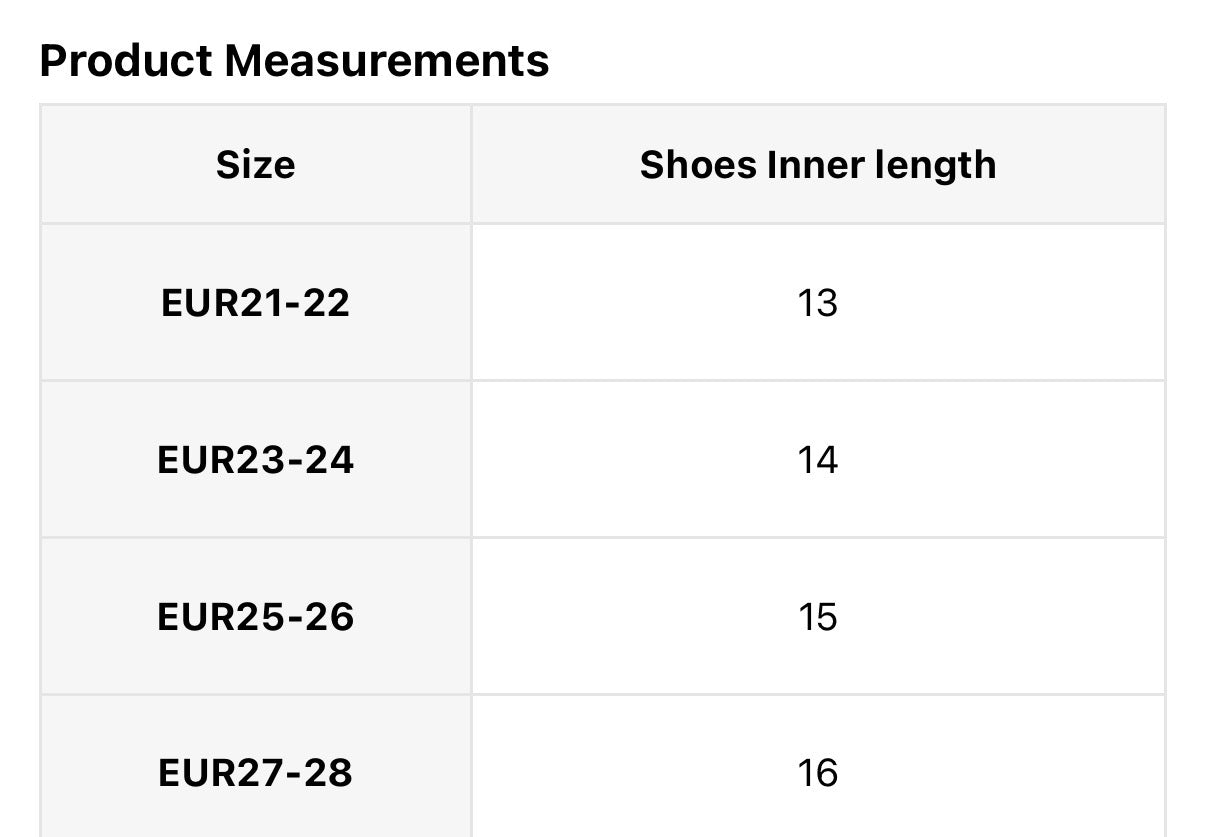Select the EUR27-28 size cell
Screen dimensions: 1206x837
[x=255, y=773]
